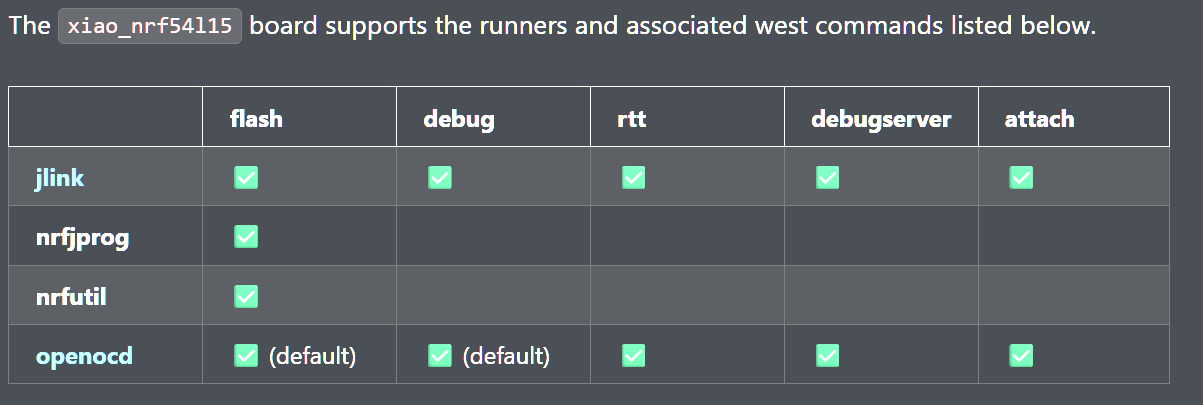Click the jlink rtt checkmark icon

(x=633, y=177)
